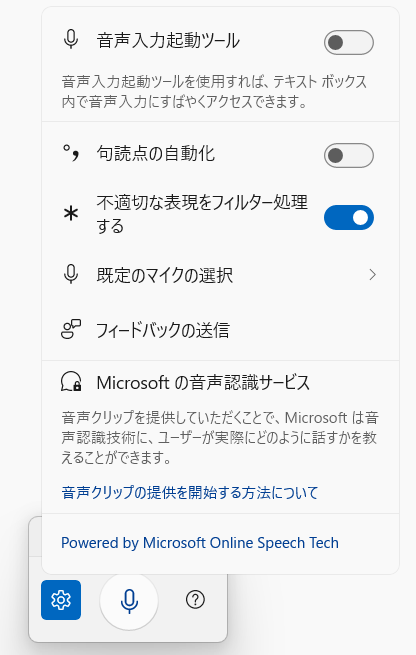Click the speech privacy icon next to Microsoft の音声認識サービス
Image resolution: width=416 pixels, height=655 pixels.
pos(71,382)
